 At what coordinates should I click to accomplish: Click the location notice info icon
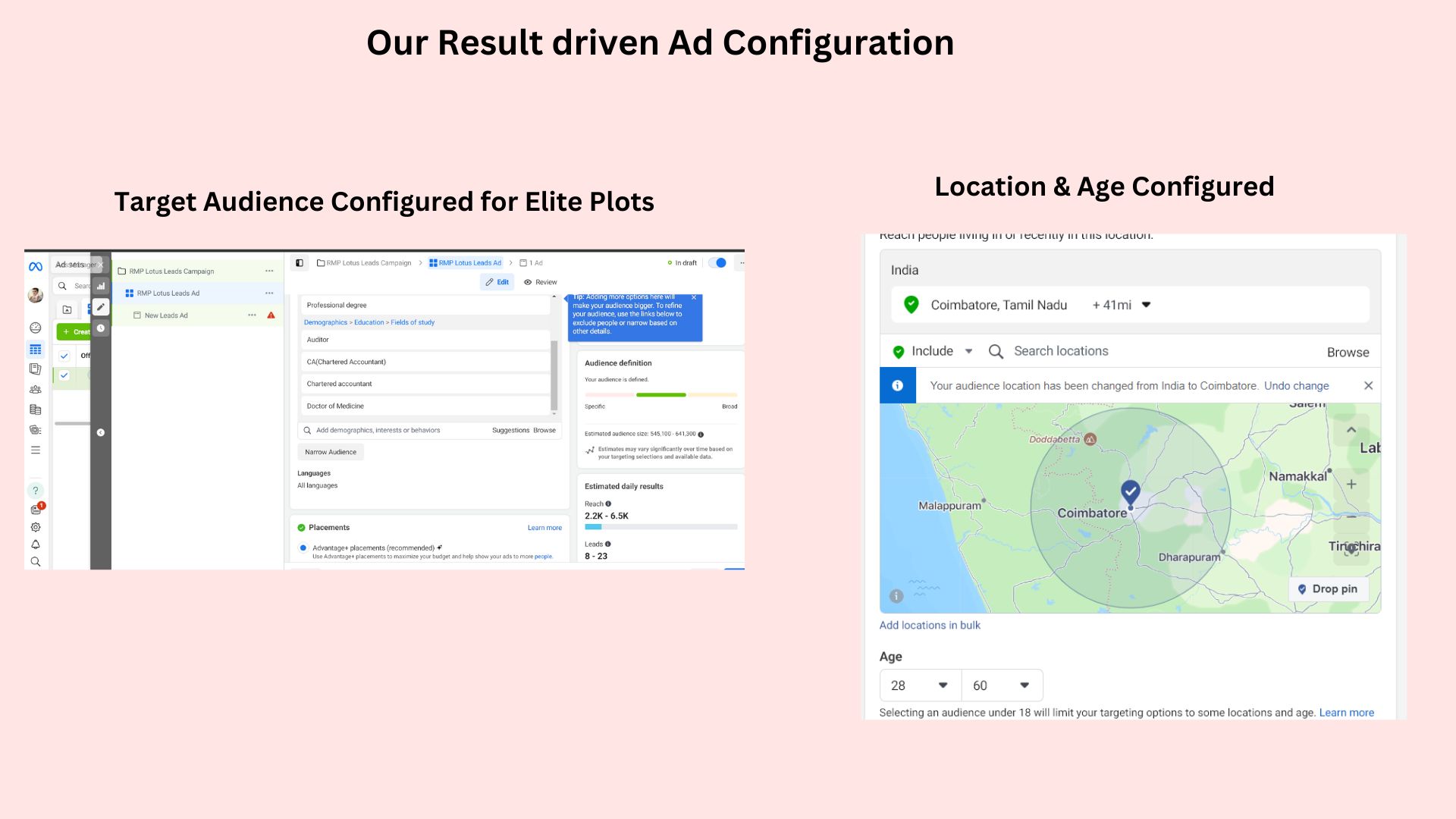point(898,385)
